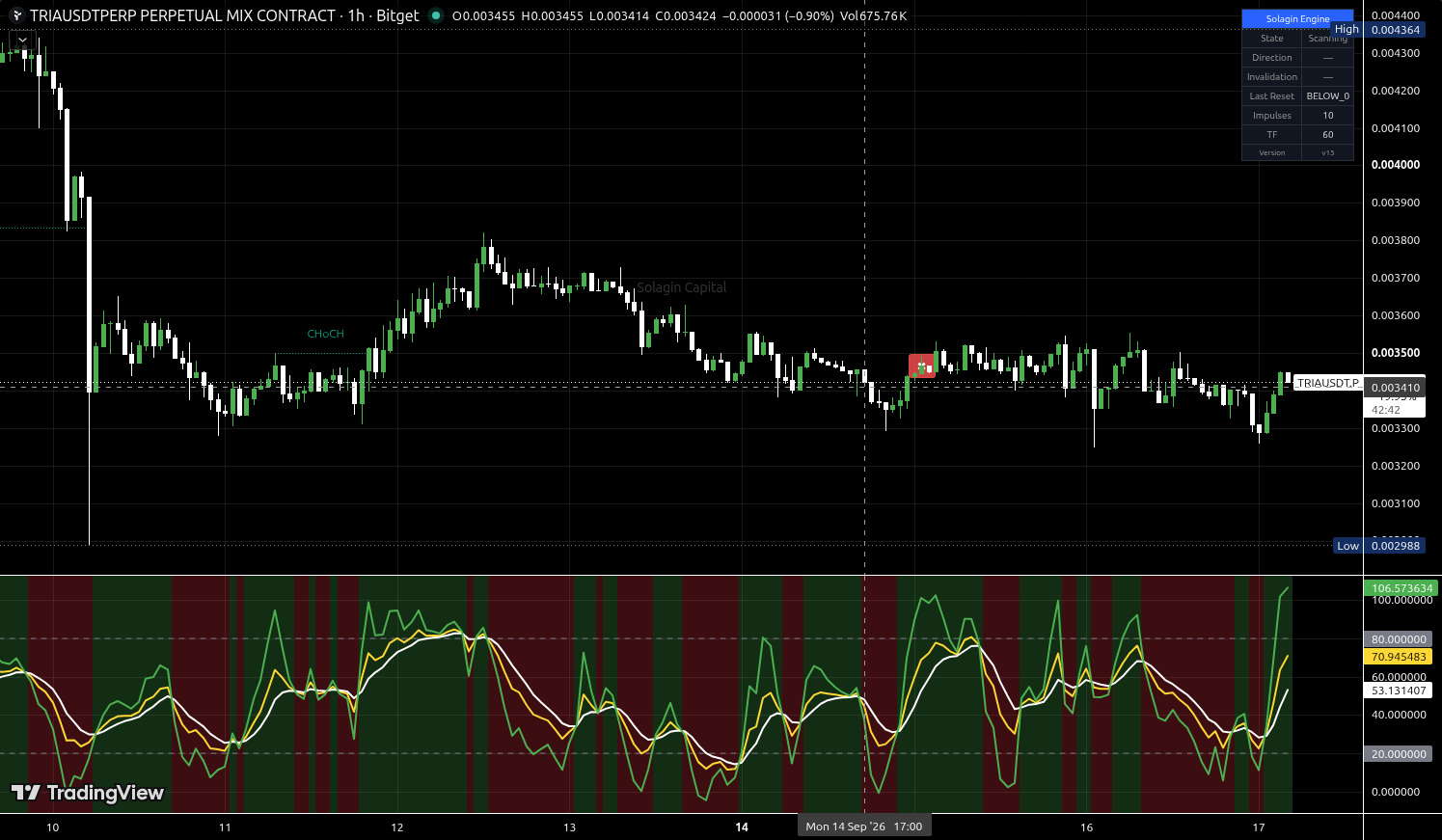This screenshot has width=1442, height=840.
Task: Click the yellow indicator value 70.945483
Action: coord(1399,657)
